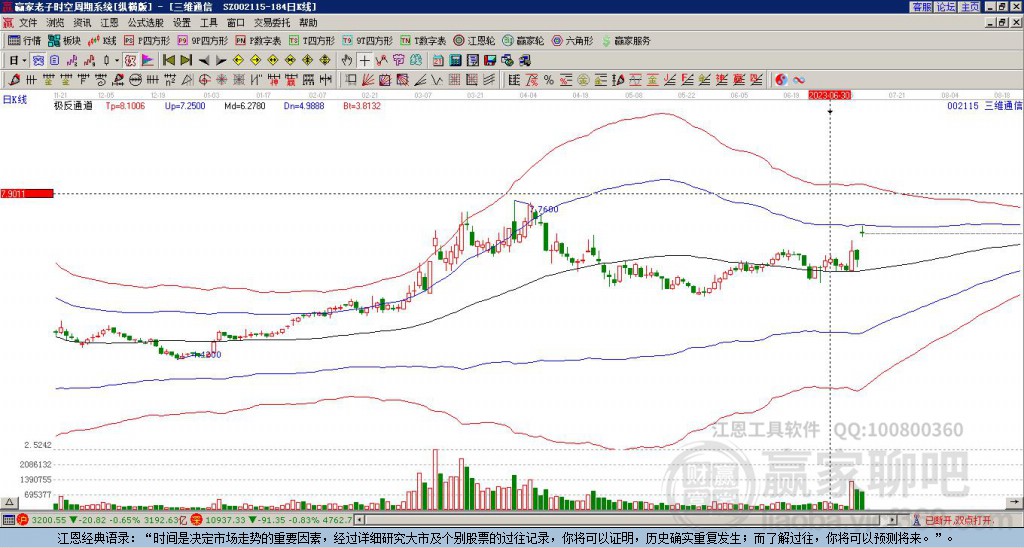Click the Up=7.2500 value

tap(185, 105)
